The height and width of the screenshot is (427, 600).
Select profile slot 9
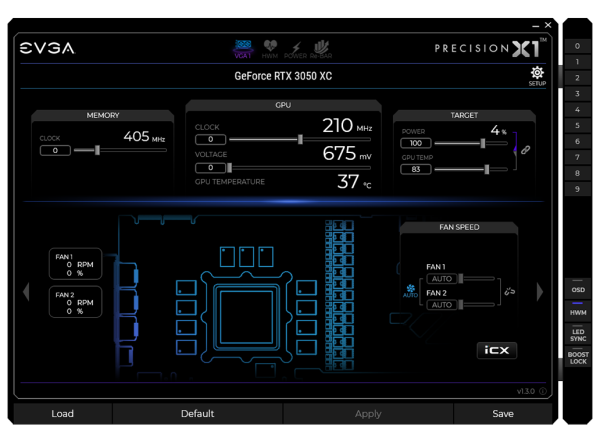click(577, 189)
